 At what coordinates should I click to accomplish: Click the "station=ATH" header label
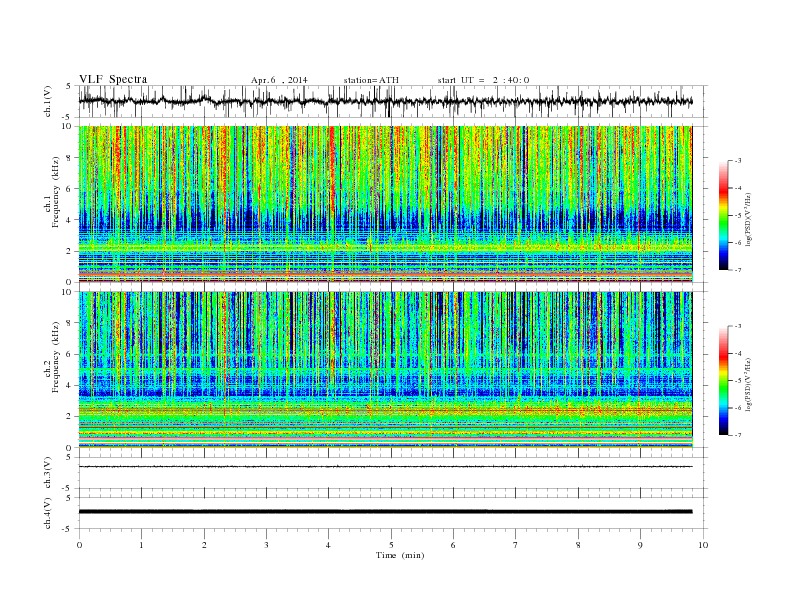pos(371,80)
